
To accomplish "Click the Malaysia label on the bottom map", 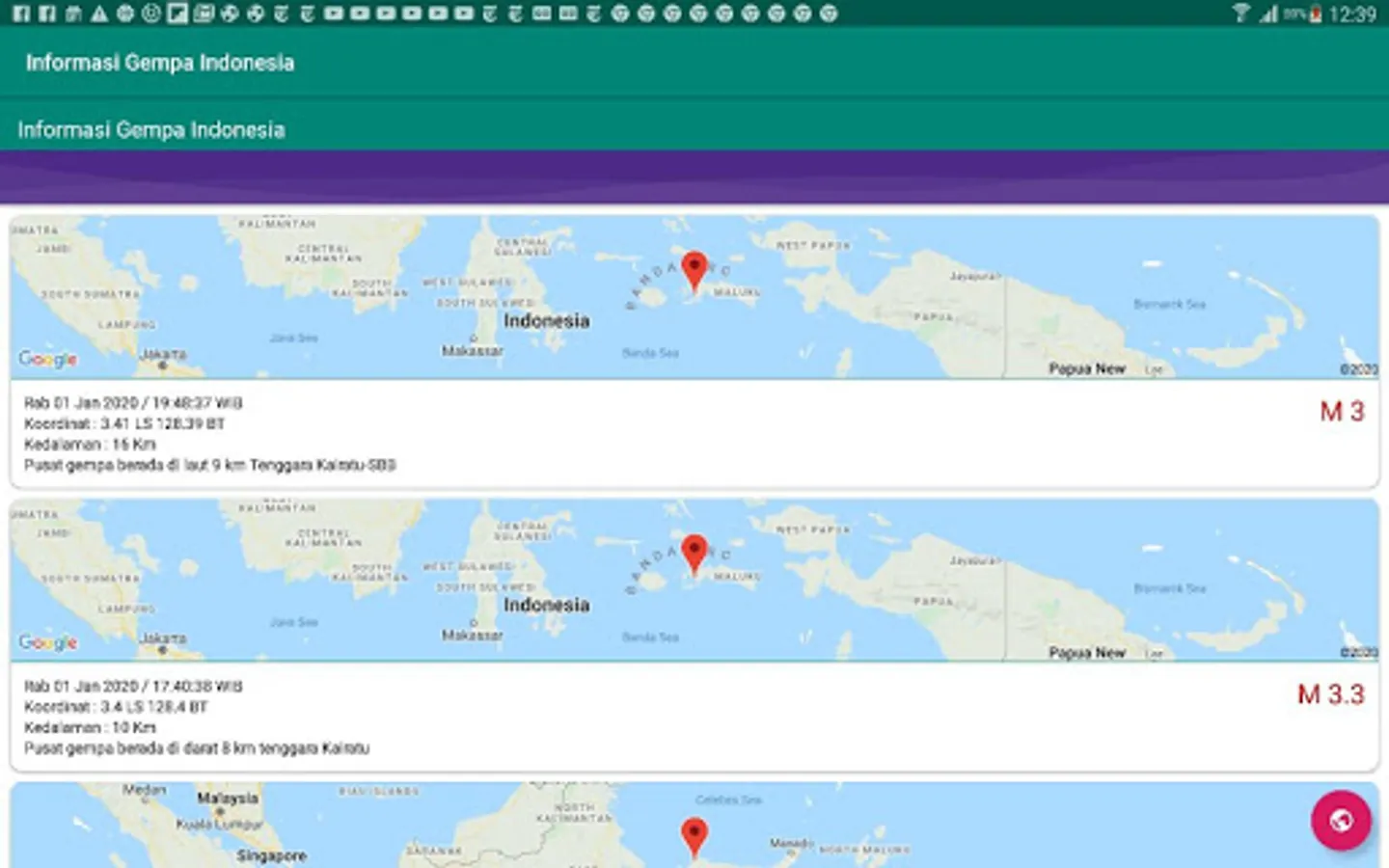I will point(228,799).
